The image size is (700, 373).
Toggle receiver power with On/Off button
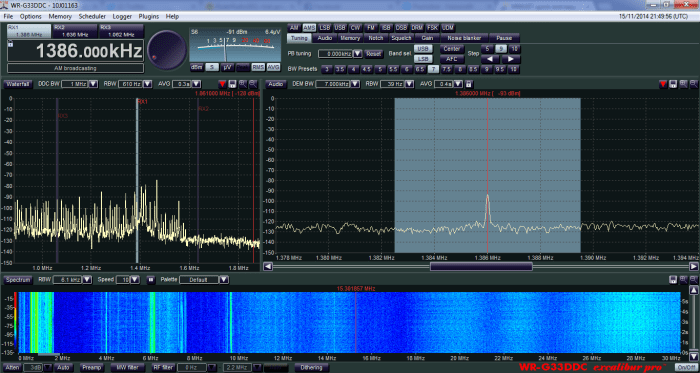686,368
